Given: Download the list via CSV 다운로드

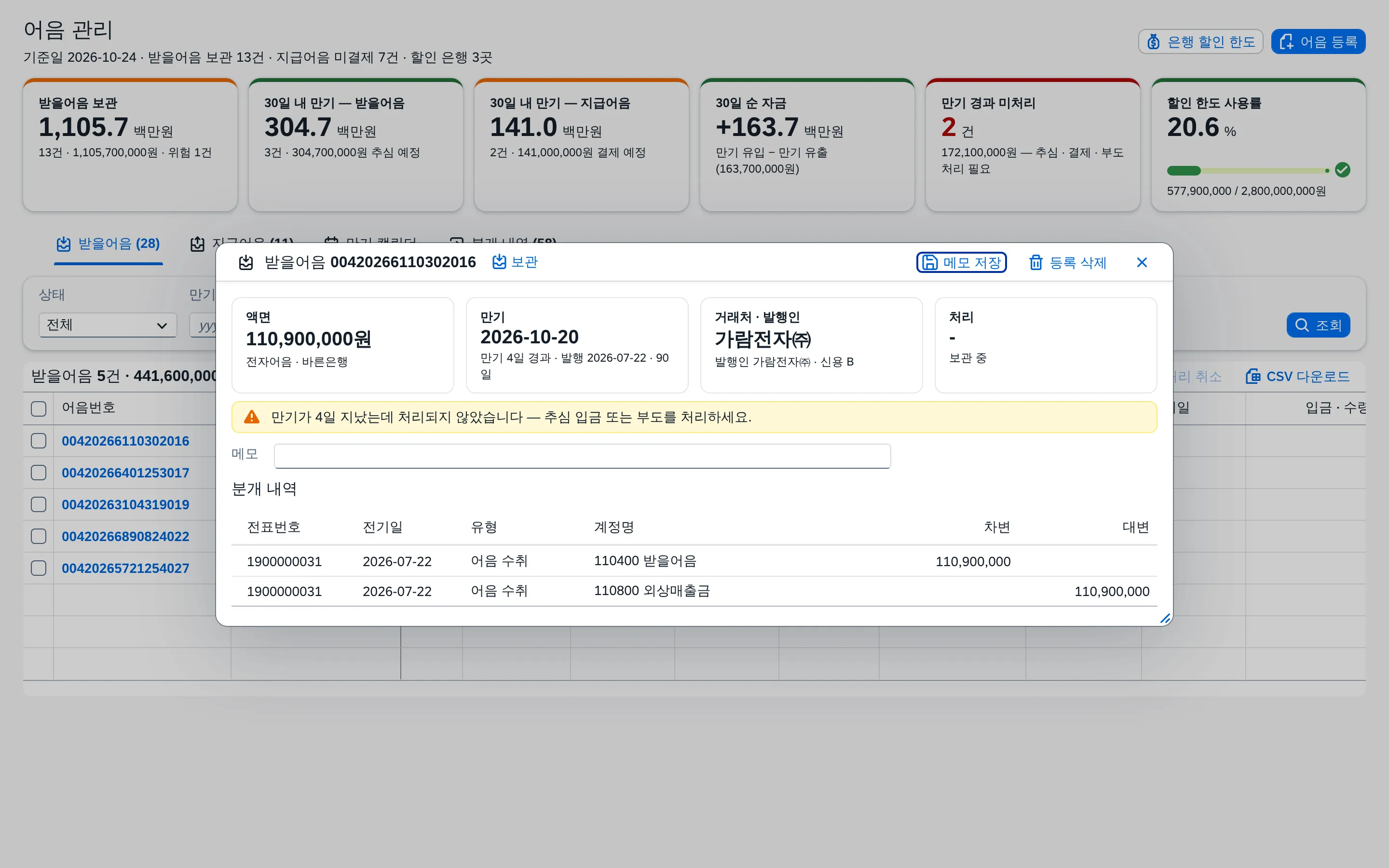Looking at the screenshot, I should click(1297, 377).
